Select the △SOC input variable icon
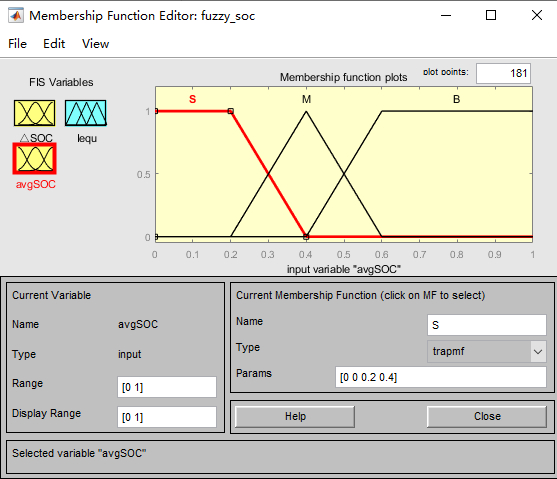 (34, 113)
